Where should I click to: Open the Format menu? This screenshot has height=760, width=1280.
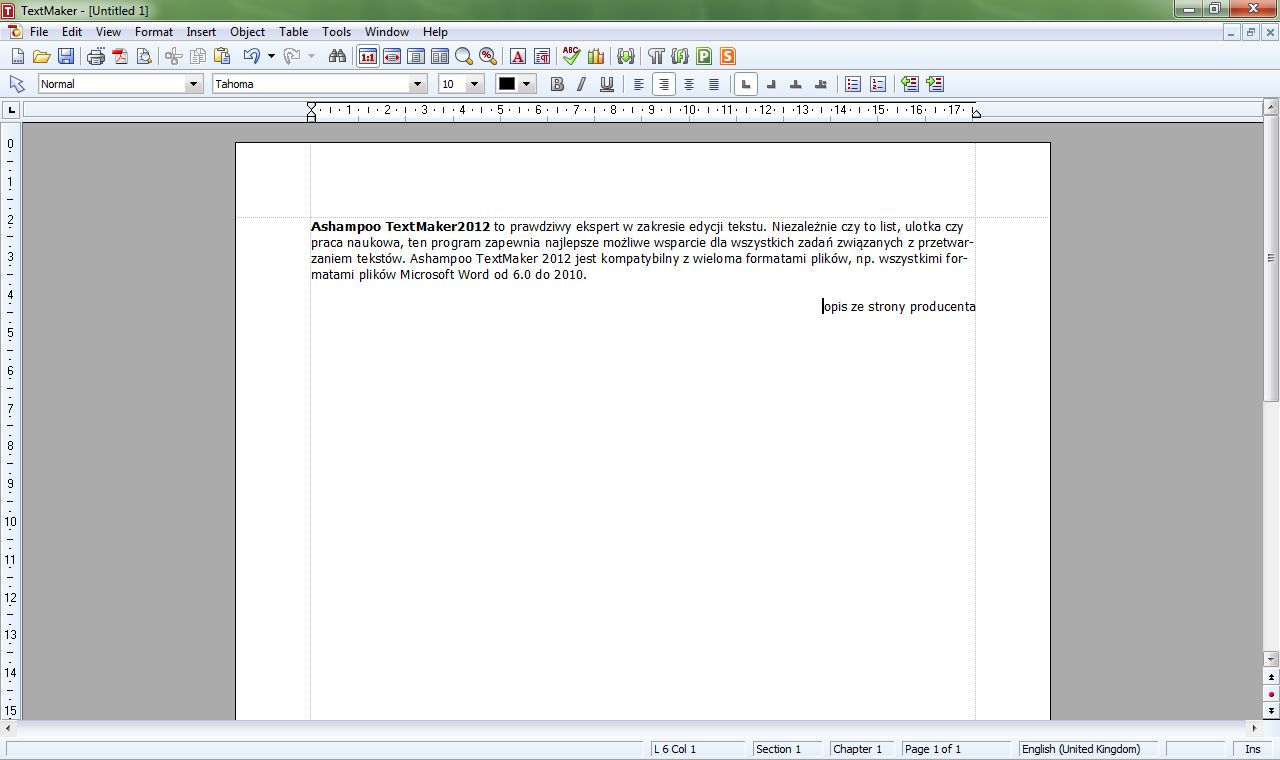click(x=154, y=32)
